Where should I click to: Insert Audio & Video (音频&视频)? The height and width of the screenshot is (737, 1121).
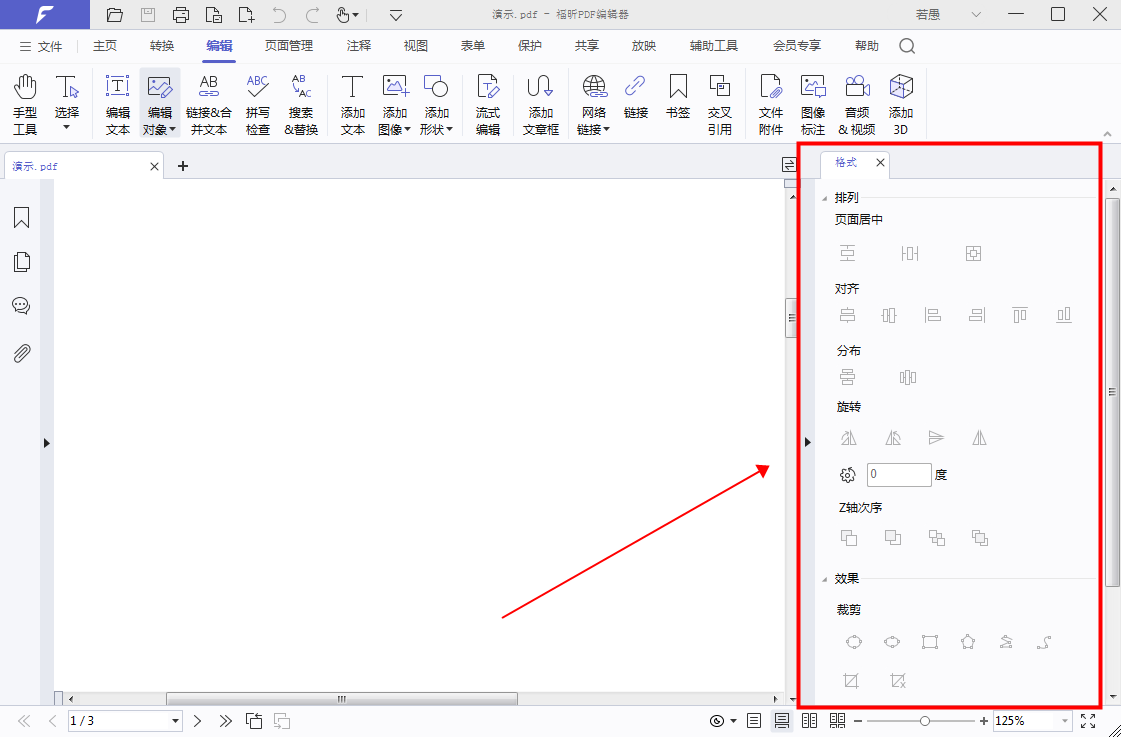click(856, 104)
